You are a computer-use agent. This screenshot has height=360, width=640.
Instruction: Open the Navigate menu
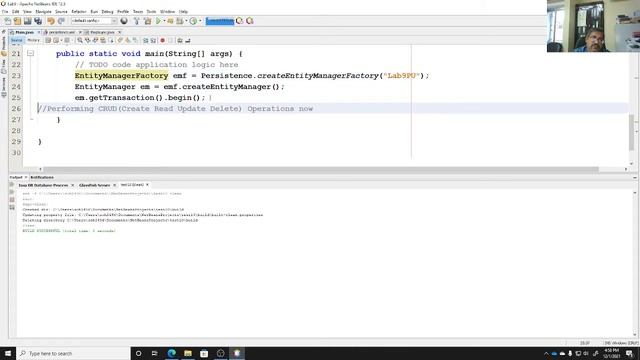(x=43, y=11)
